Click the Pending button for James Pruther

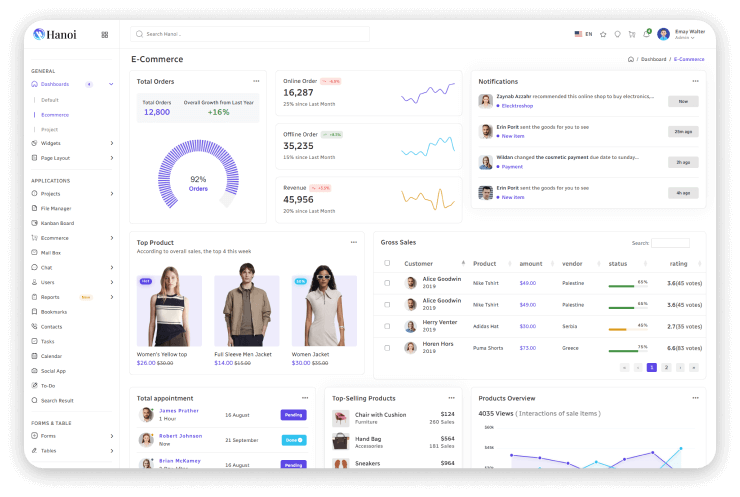click(293, 414)
